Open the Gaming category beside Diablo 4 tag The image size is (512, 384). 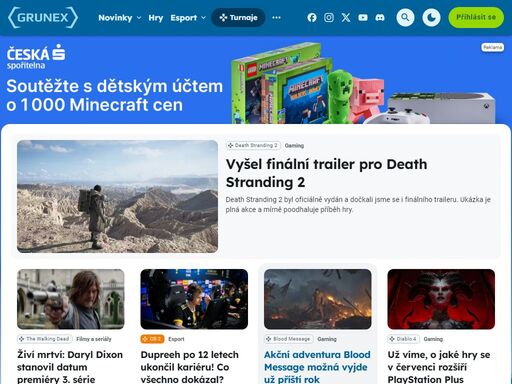coord(433,339)
